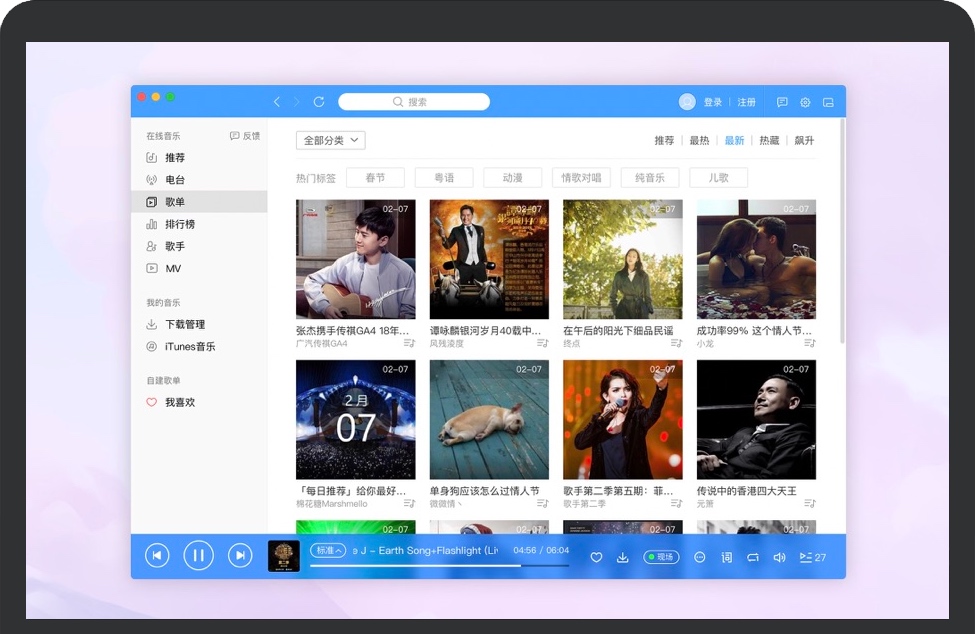Toggle the 现场 live sound effect
Viewport: 975px width, 634px height.
(661, 557)
